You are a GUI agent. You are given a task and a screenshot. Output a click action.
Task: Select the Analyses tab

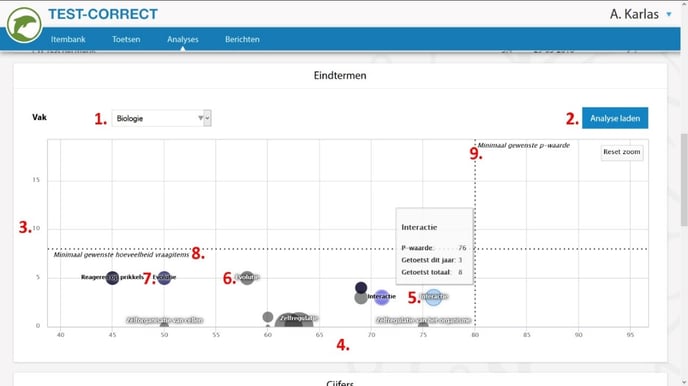[183, 39]
